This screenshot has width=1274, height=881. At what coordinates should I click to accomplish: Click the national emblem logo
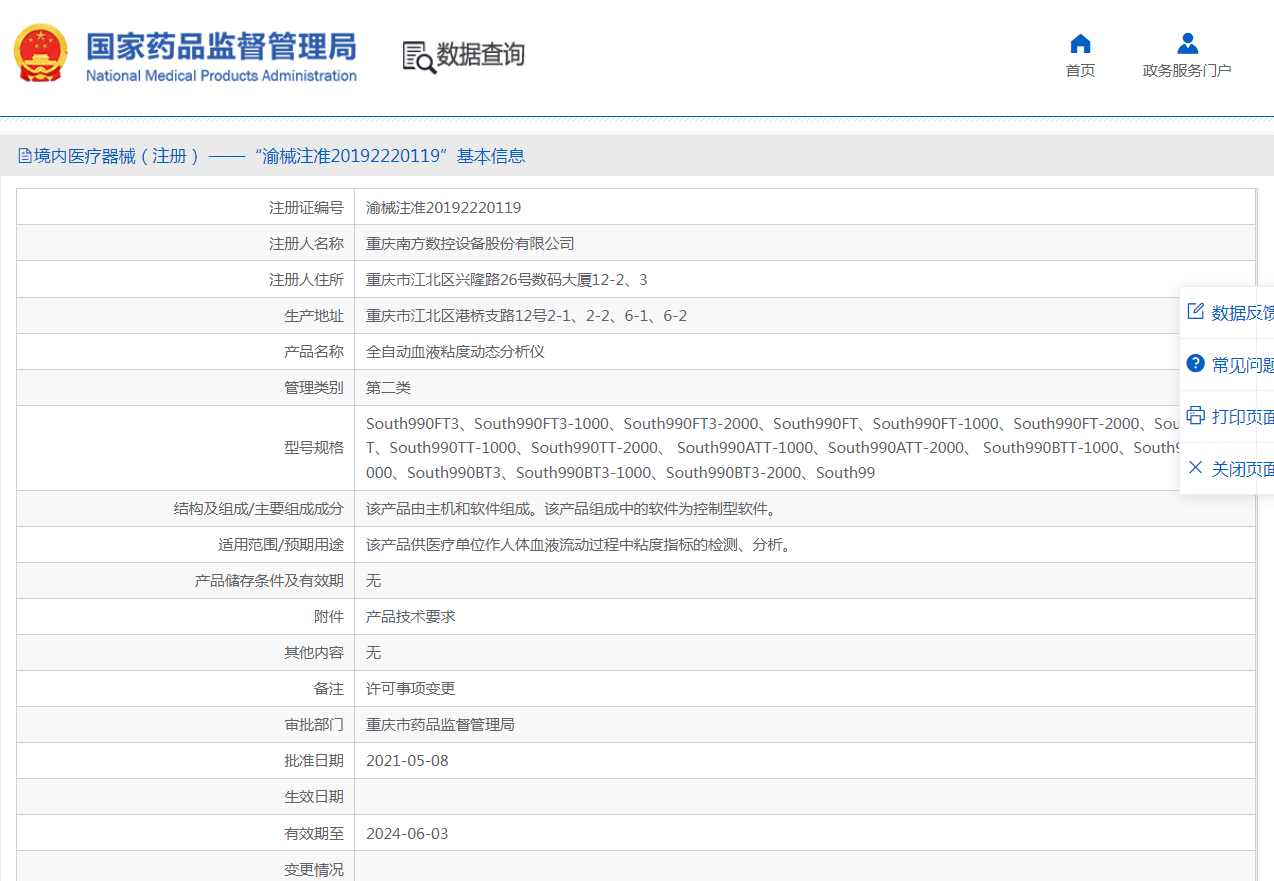pyautogui.click(x=41, y=53)
